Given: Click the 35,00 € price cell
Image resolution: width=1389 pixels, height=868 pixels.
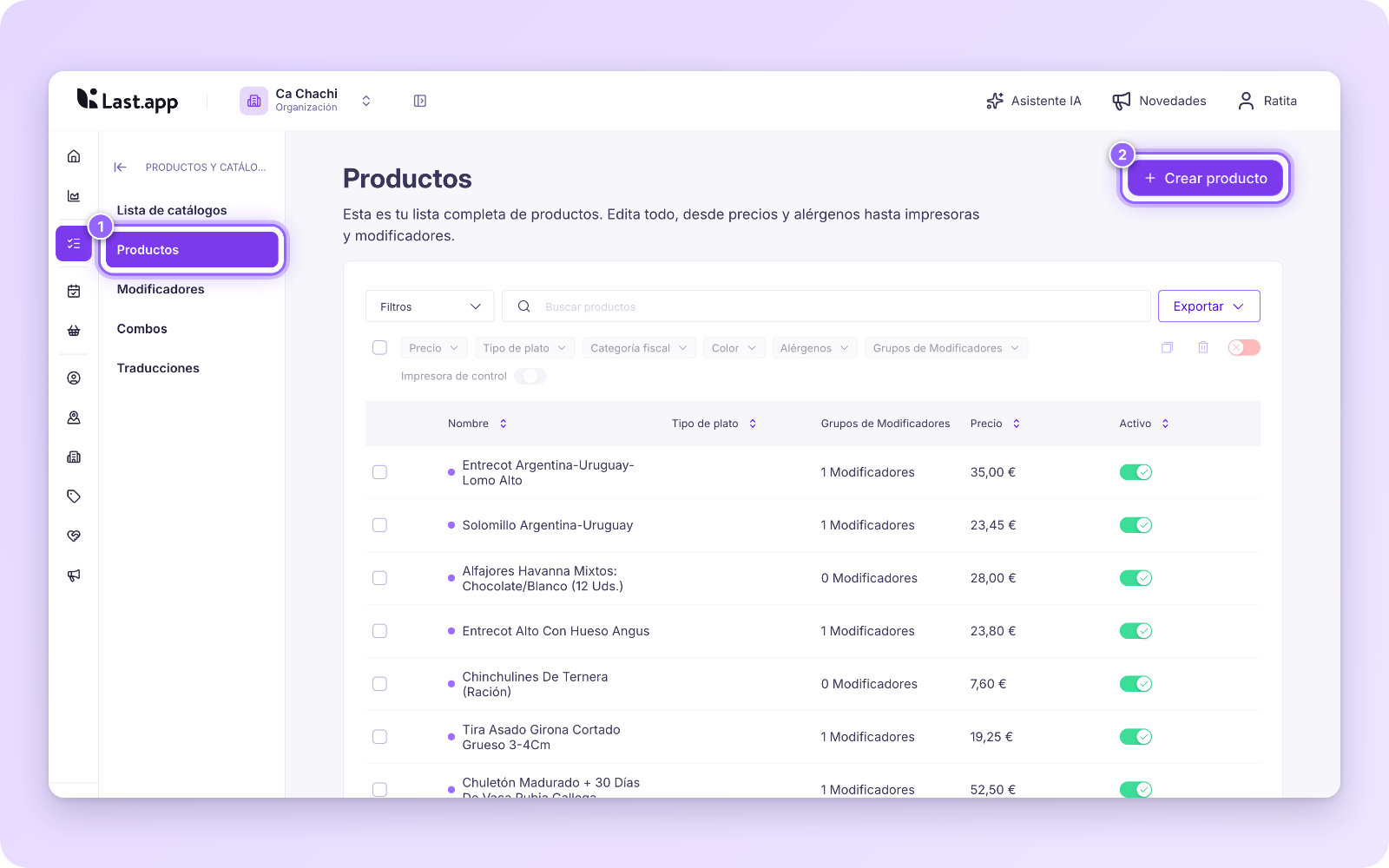Looking at the screenshot, I should [993, 472].
